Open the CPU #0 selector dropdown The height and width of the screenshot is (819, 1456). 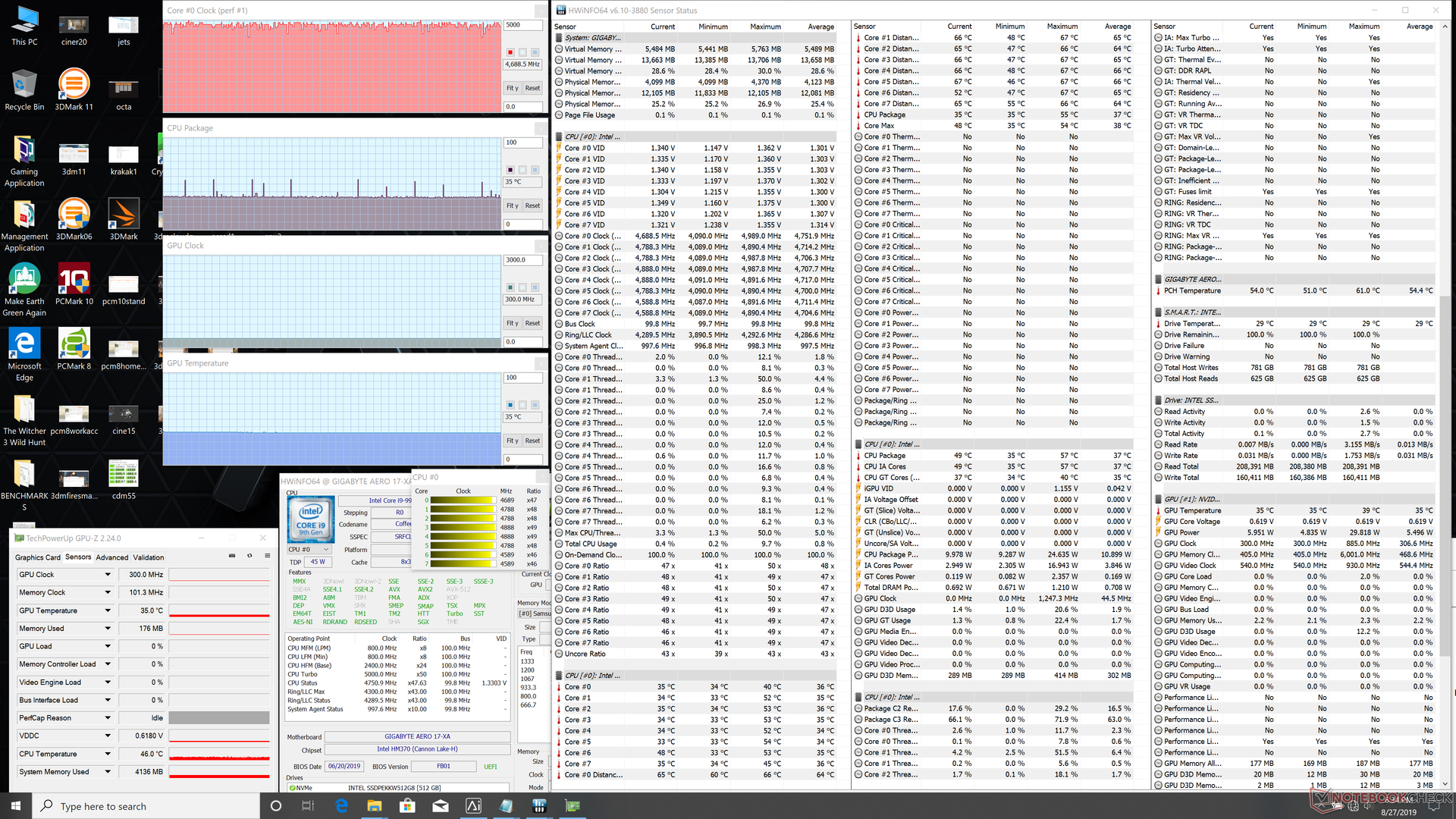(x=327, y=550)
